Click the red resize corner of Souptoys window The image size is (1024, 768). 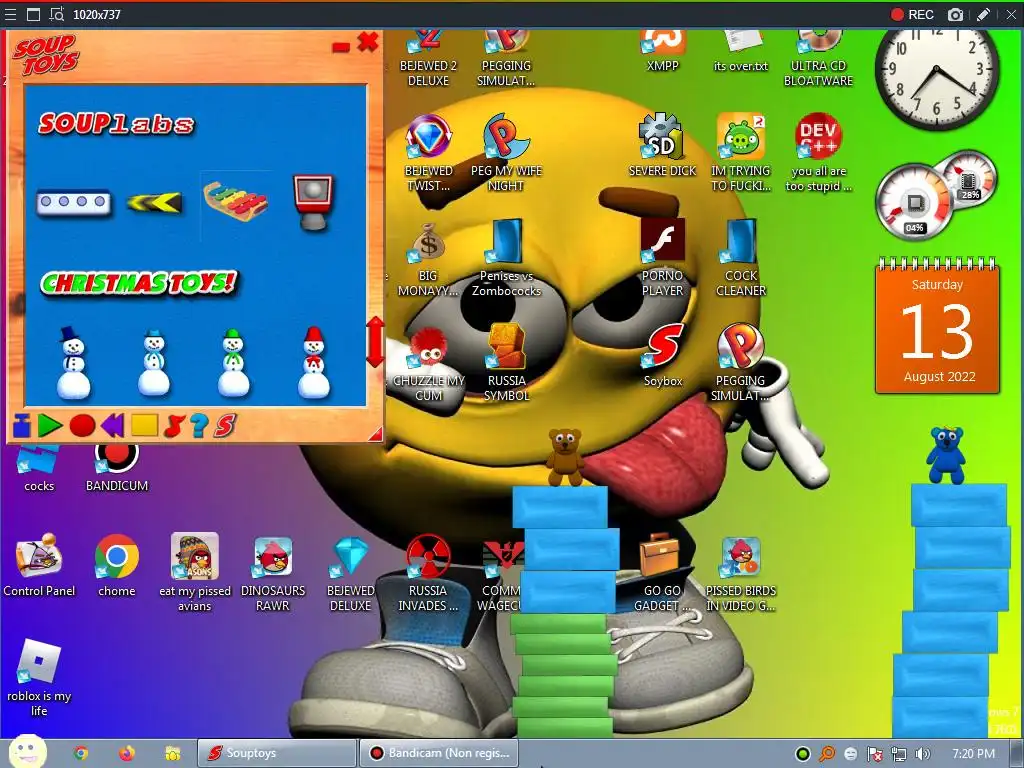(x=375, y=434)
